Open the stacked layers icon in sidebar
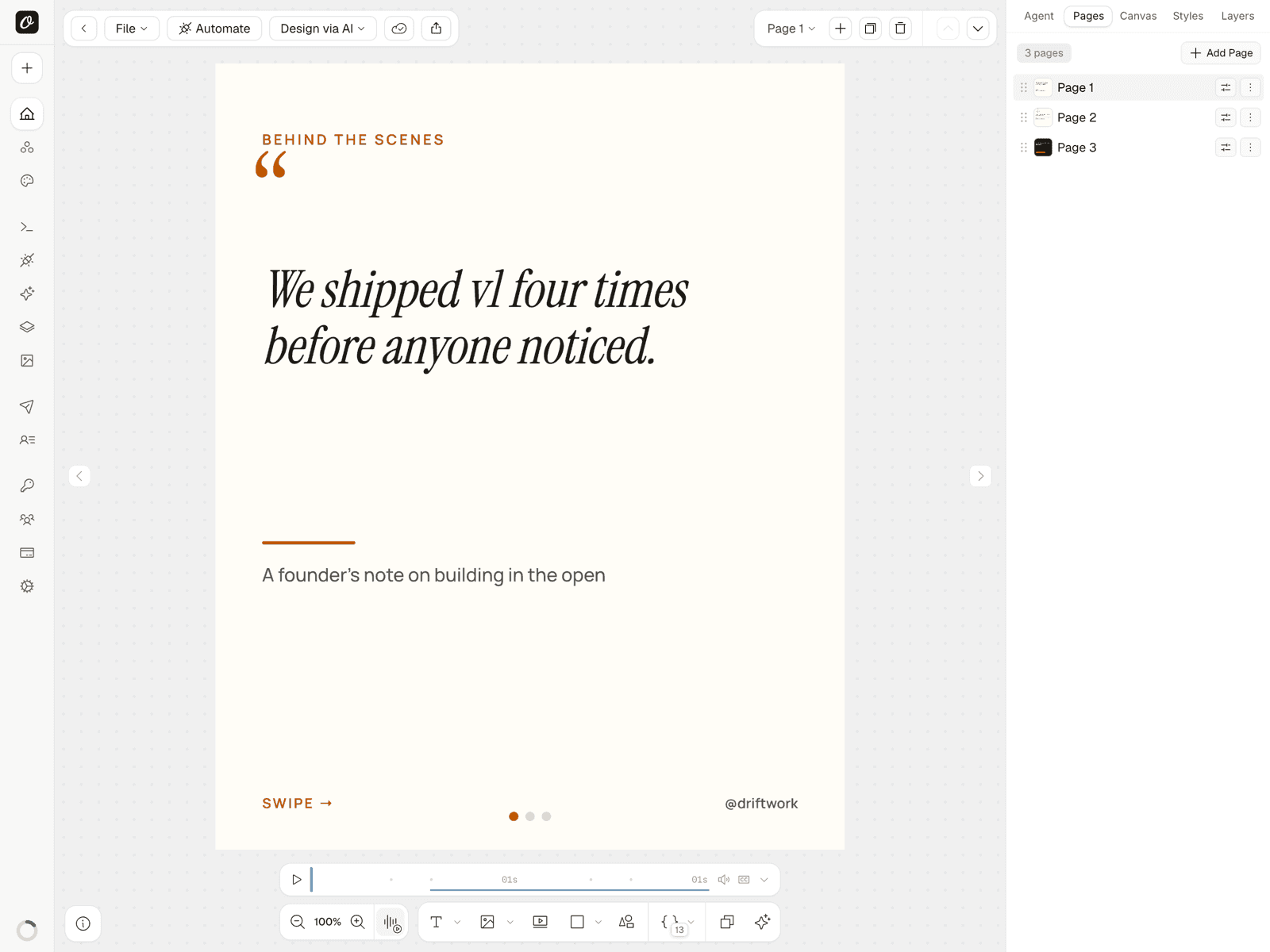Screen dimensions: 1270x952 pyautogui.click(x=27, y=327)
